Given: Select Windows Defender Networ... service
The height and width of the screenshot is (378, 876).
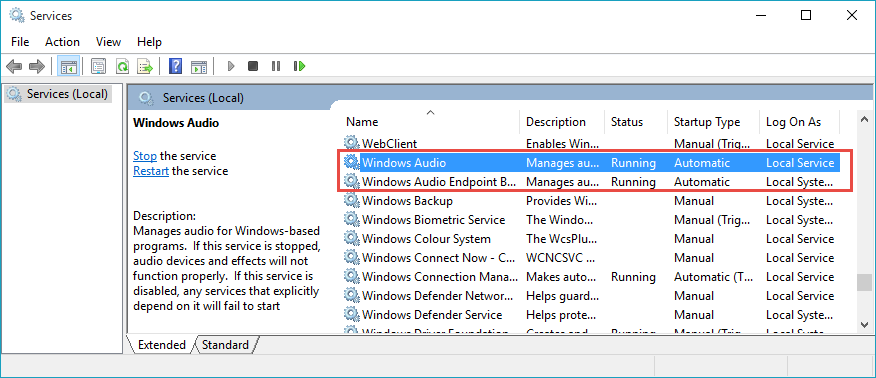Looking at the screenshot, I should (x=437, y=295).
